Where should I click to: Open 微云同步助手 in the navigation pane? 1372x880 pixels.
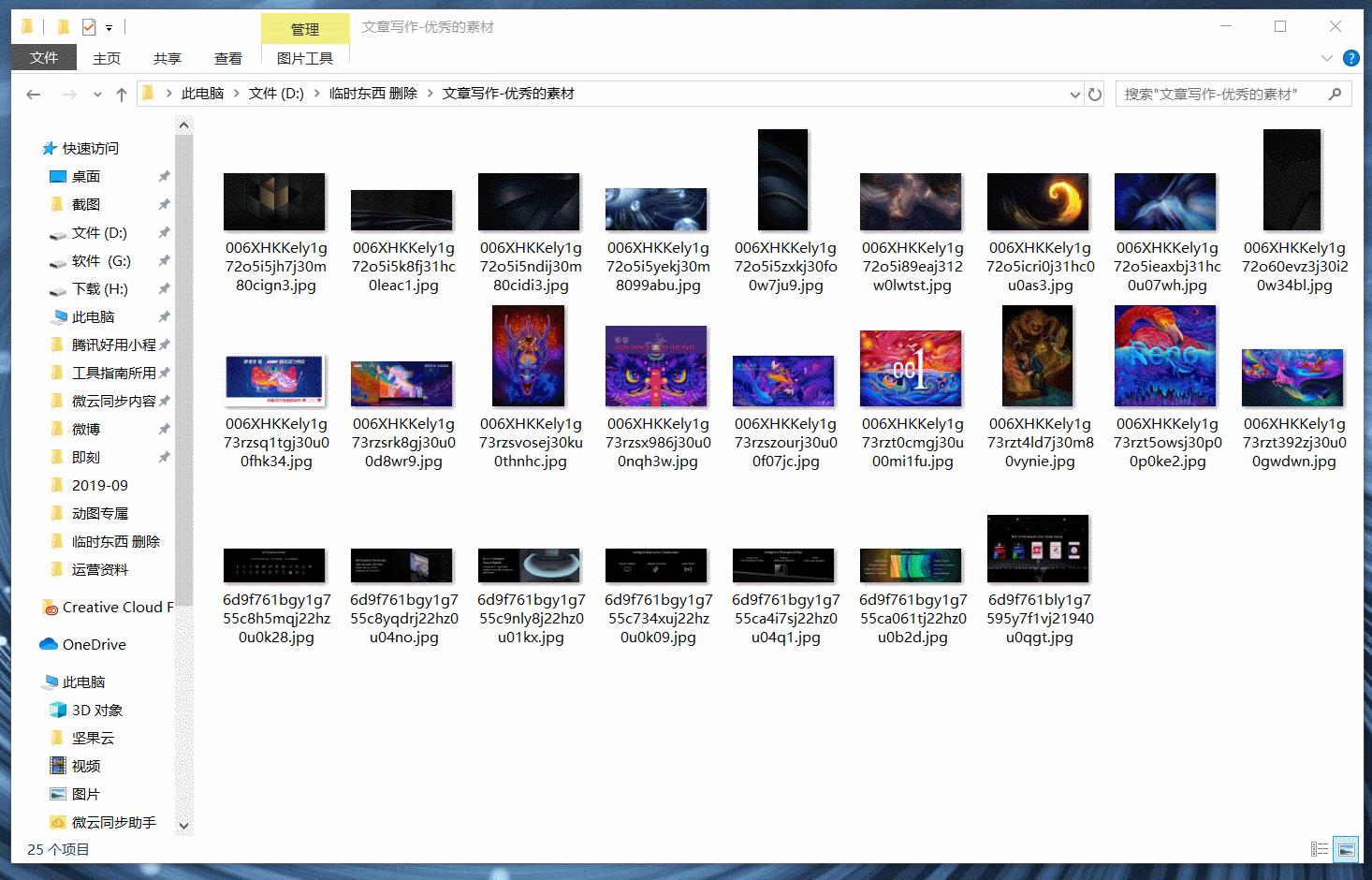tap(114, 822)
